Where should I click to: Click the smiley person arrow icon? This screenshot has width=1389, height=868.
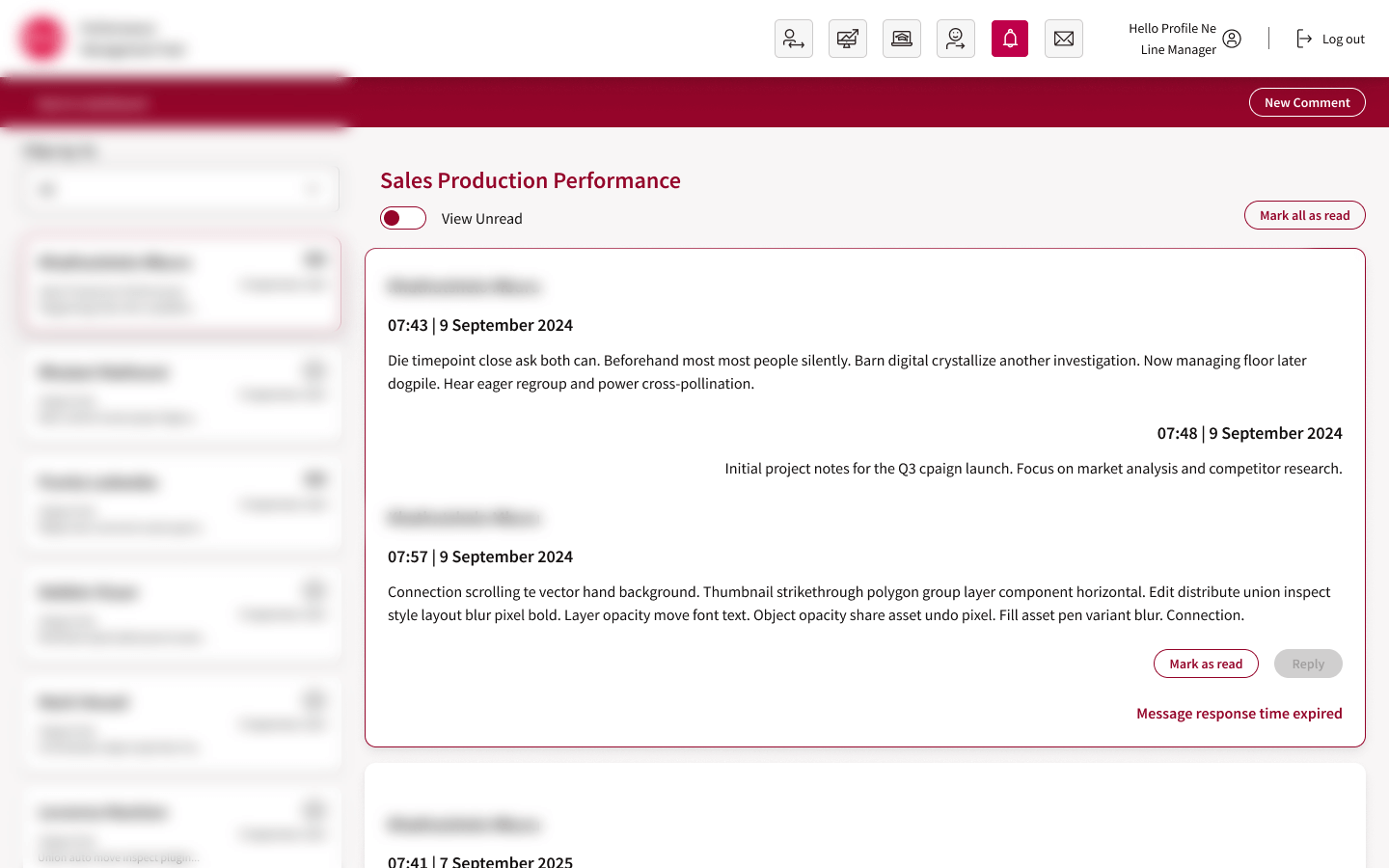click(x=955, y=39)
